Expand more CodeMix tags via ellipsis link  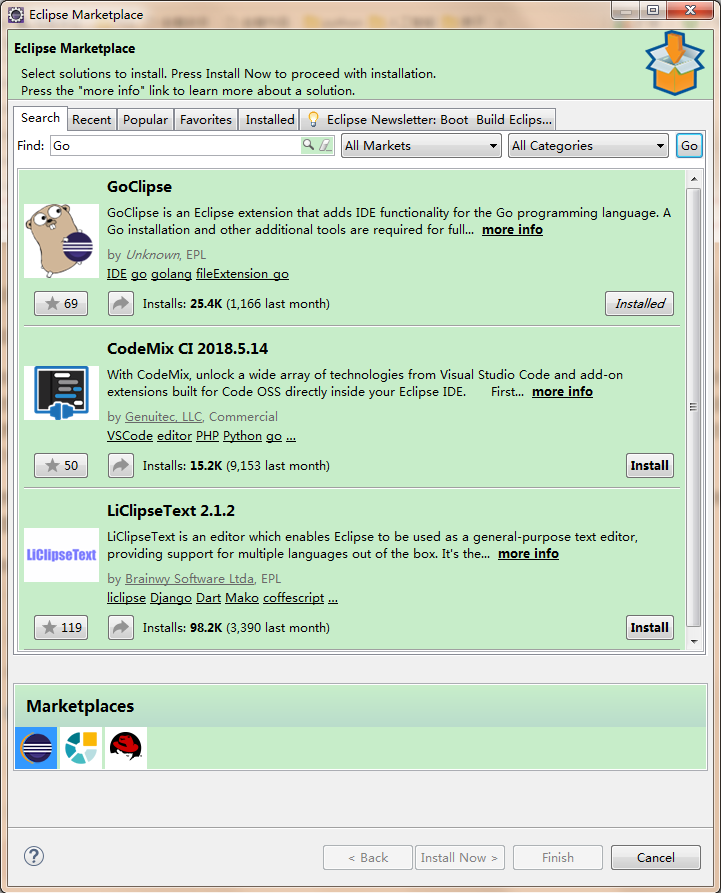pos(291,437)
